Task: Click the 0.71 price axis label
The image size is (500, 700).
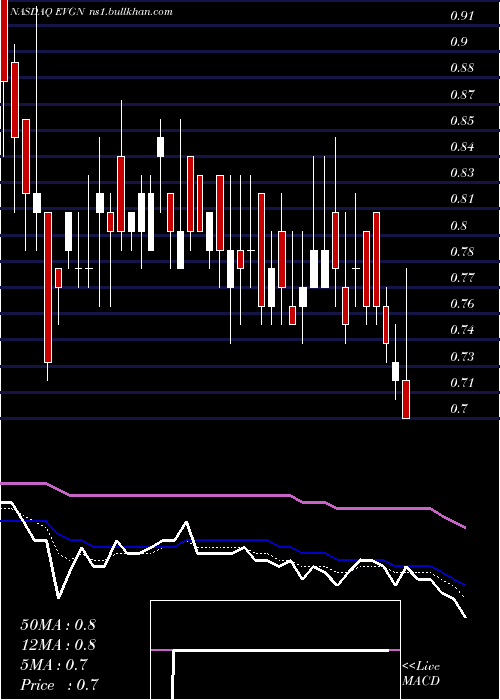Action: pos(462,383)
